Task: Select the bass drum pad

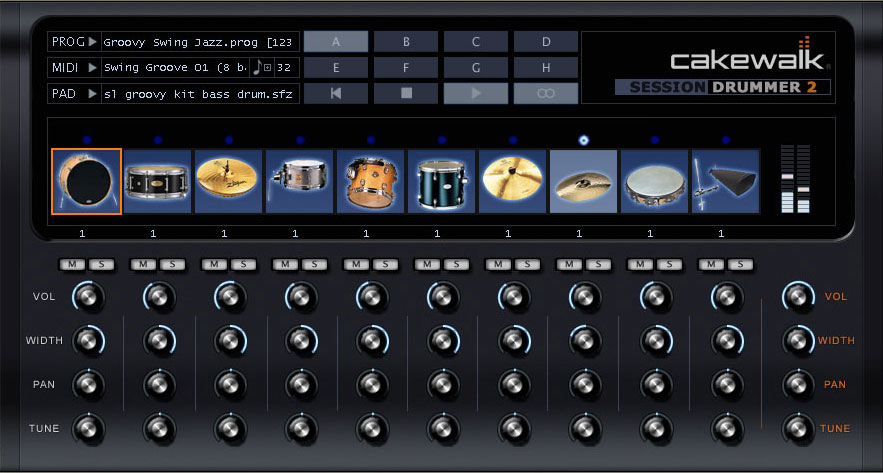Action: [86, 181]
